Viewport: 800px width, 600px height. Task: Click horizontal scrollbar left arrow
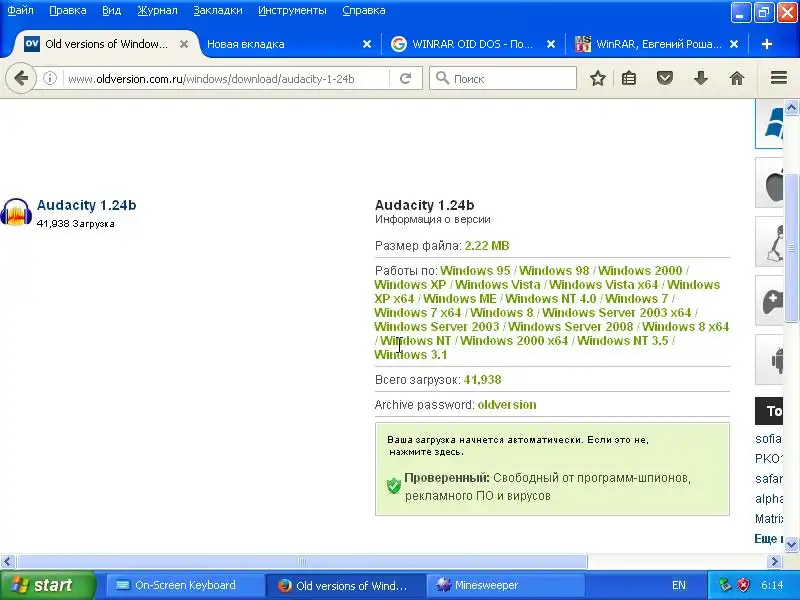pos(7,562)
